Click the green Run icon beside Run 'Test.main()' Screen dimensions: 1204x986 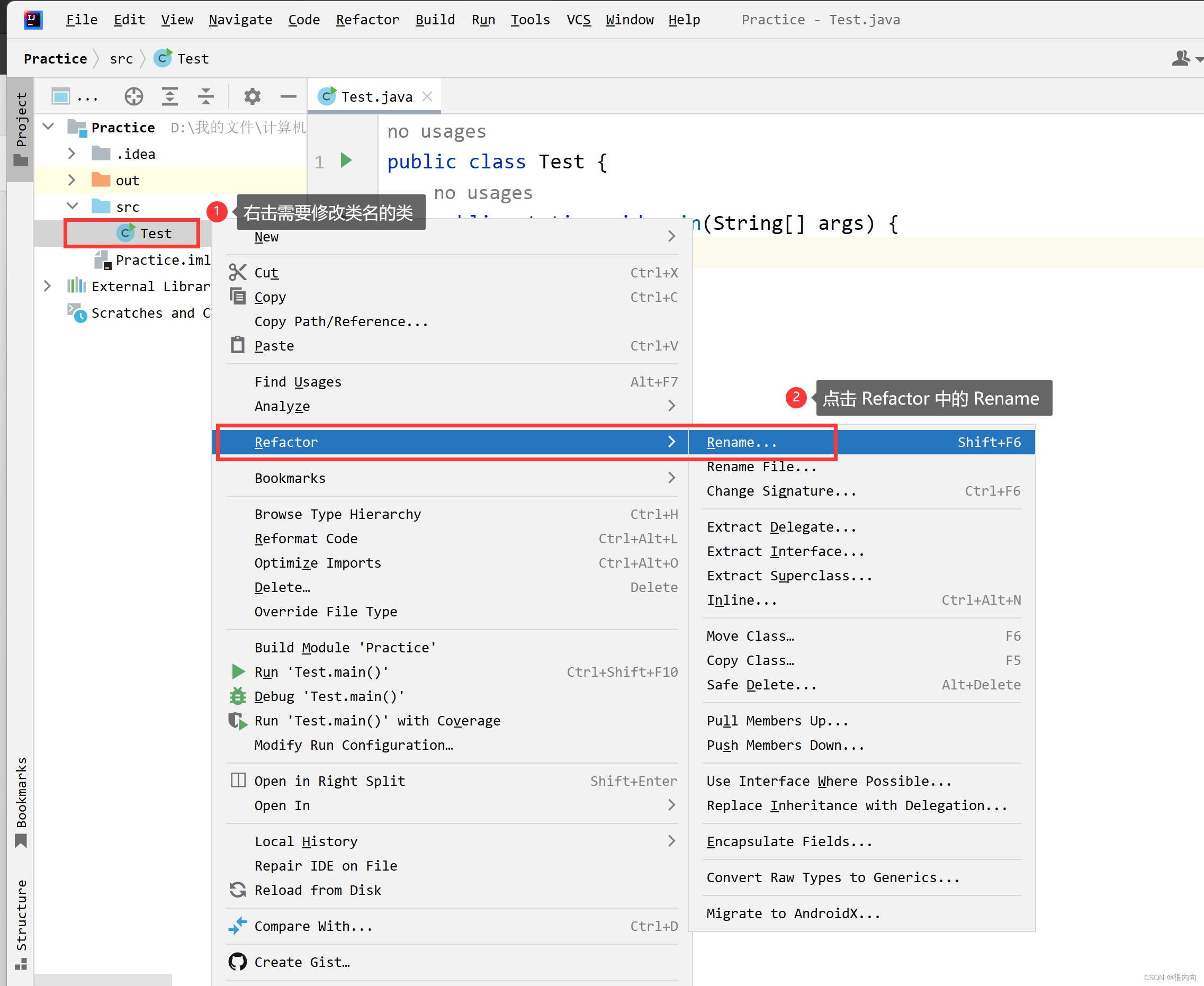238,672
